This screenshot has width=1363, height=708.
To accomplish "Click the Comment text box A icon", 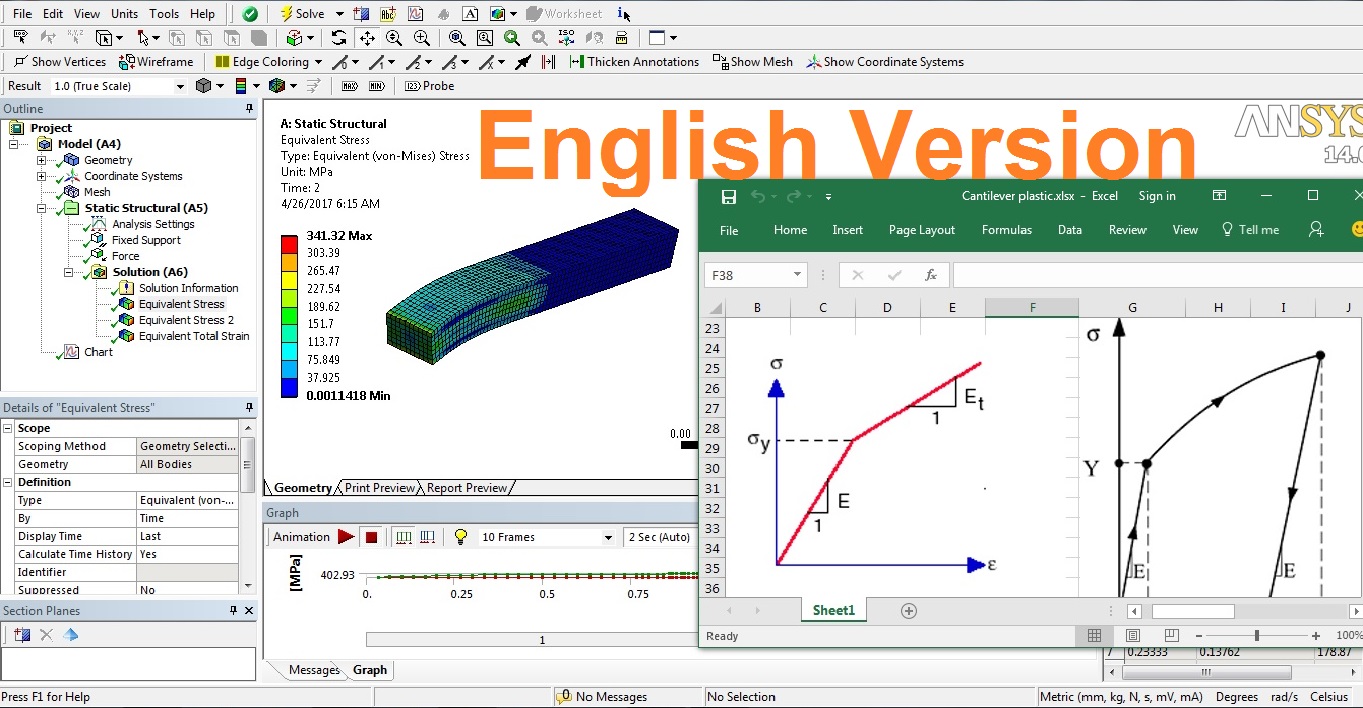I will (470, 14).
